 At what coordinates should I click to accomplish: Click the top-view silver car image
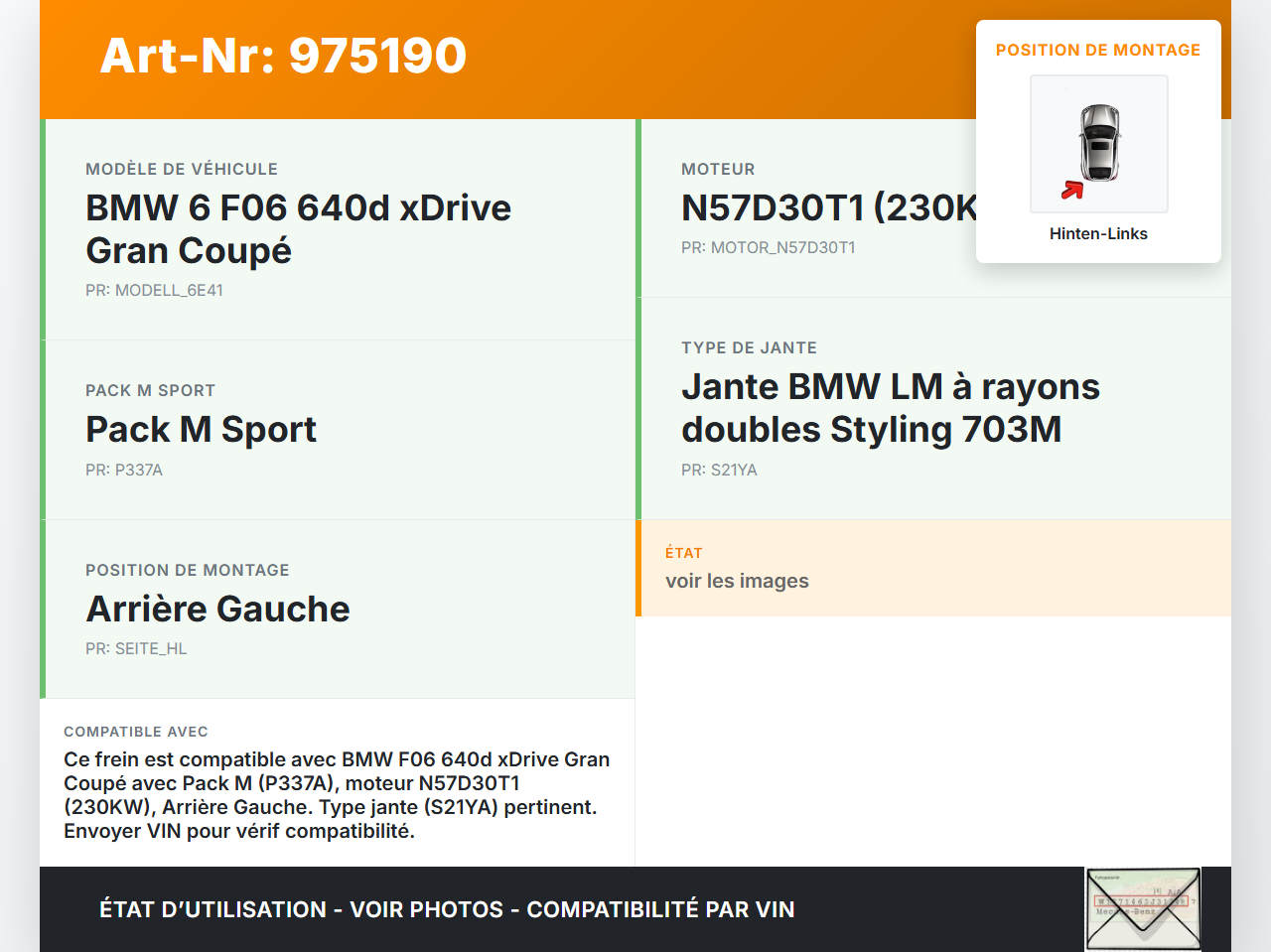pyautogui.click(x=1099, y=142)
